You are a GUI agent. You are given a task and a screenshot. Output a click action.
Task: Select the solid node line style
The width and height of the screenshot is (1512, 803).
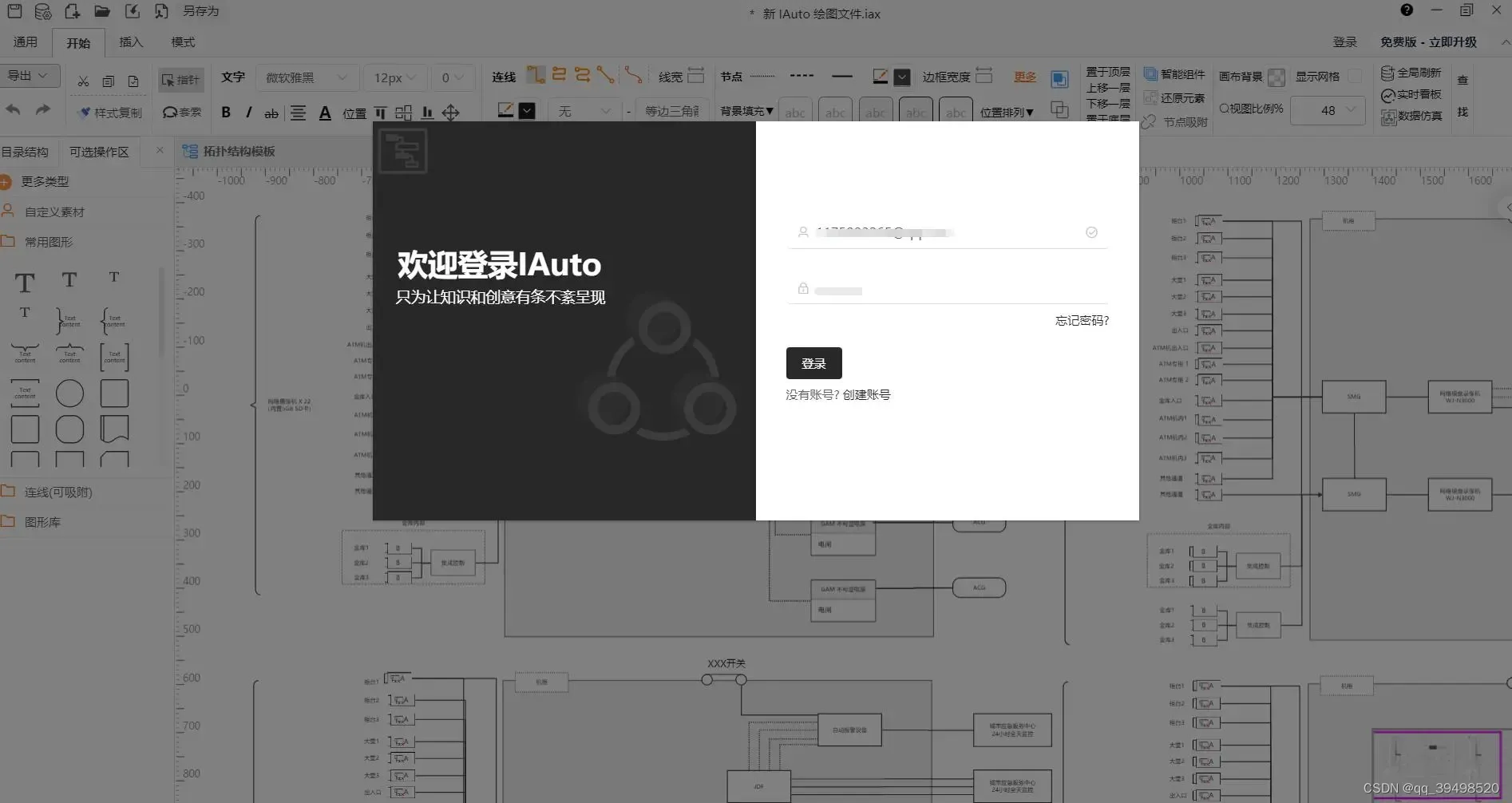pos(842,77)
